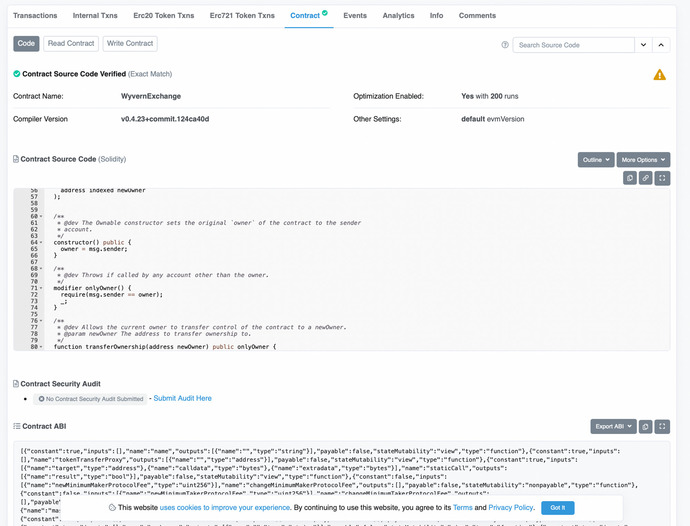Screen dimensions: 690x526
Task: Jump to previous source code search match
Action: click(661, 45)
